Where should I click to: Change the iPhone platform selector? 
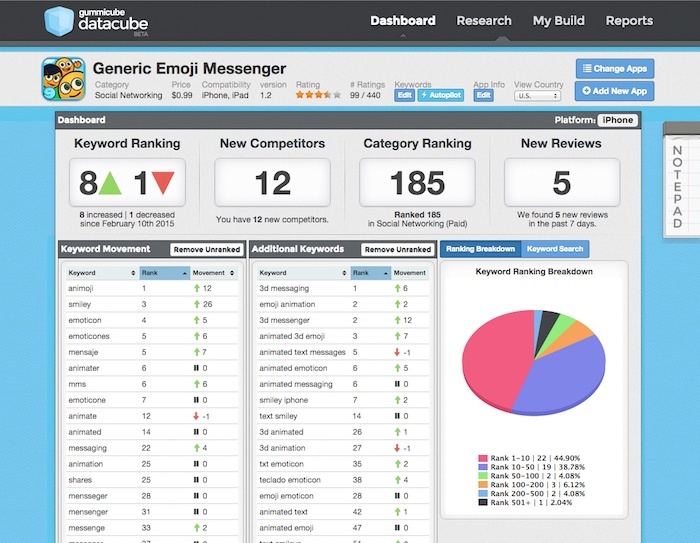(618, 120)
